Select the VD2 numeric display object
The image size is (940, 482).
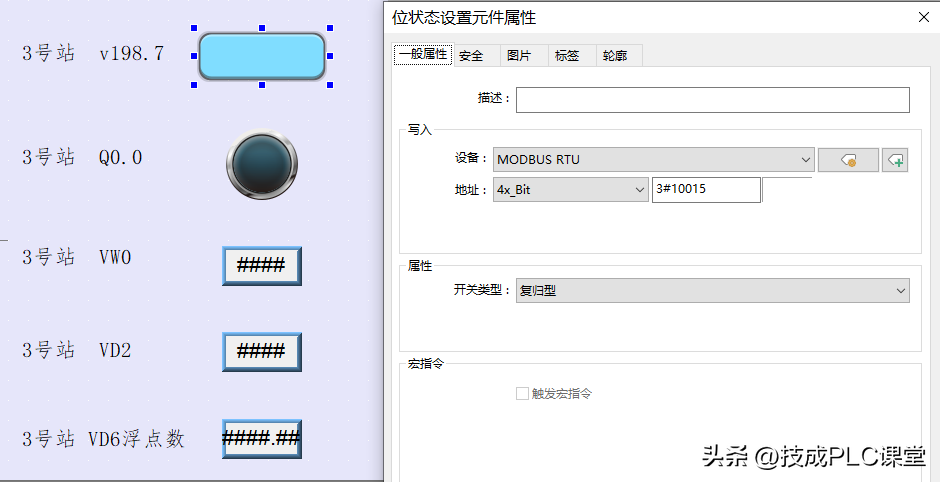[261, 352]
